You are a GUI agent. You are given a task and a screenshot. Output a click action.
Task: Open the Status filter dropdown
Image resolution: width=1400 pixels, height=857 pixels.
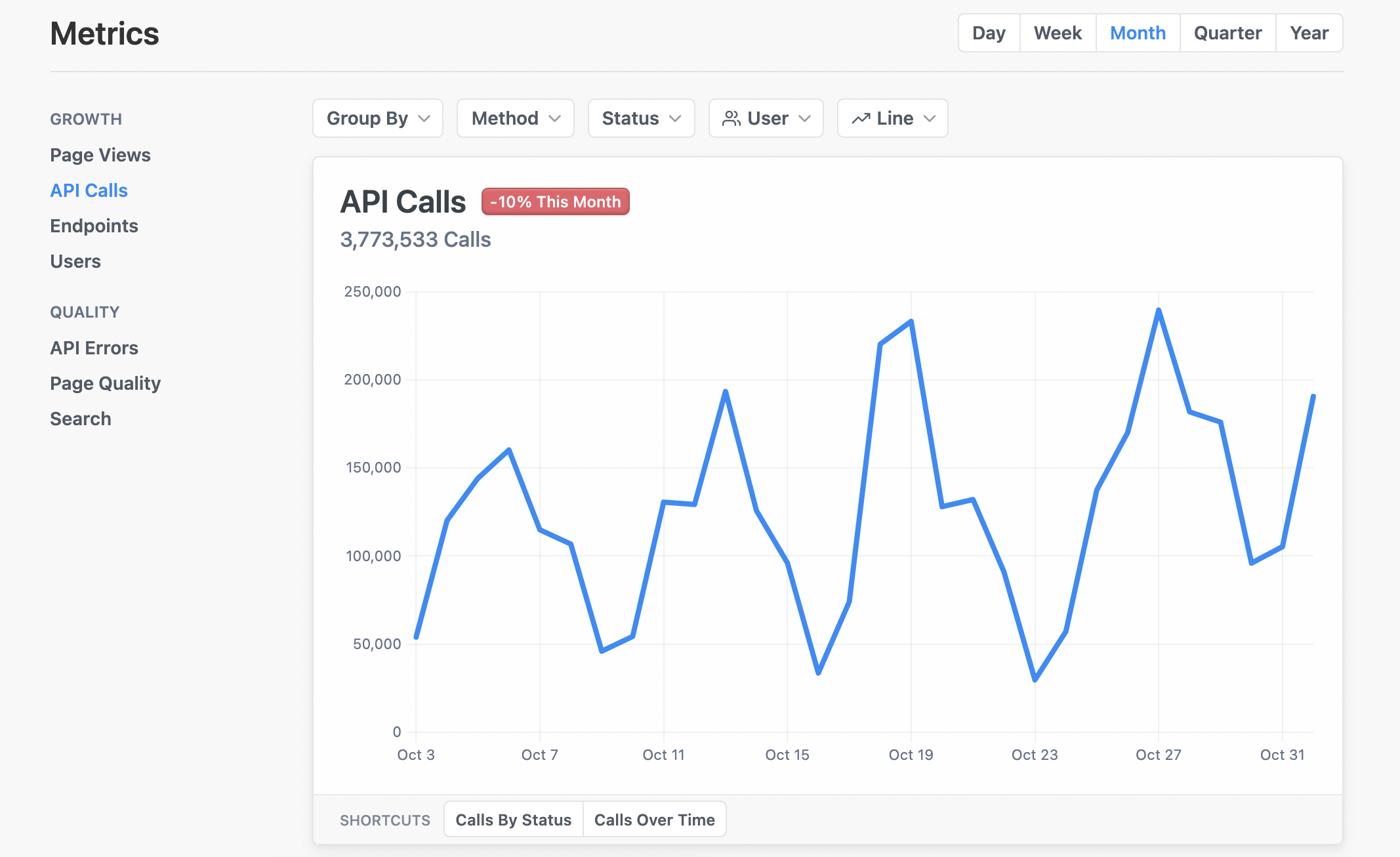[x=641, y=118]
